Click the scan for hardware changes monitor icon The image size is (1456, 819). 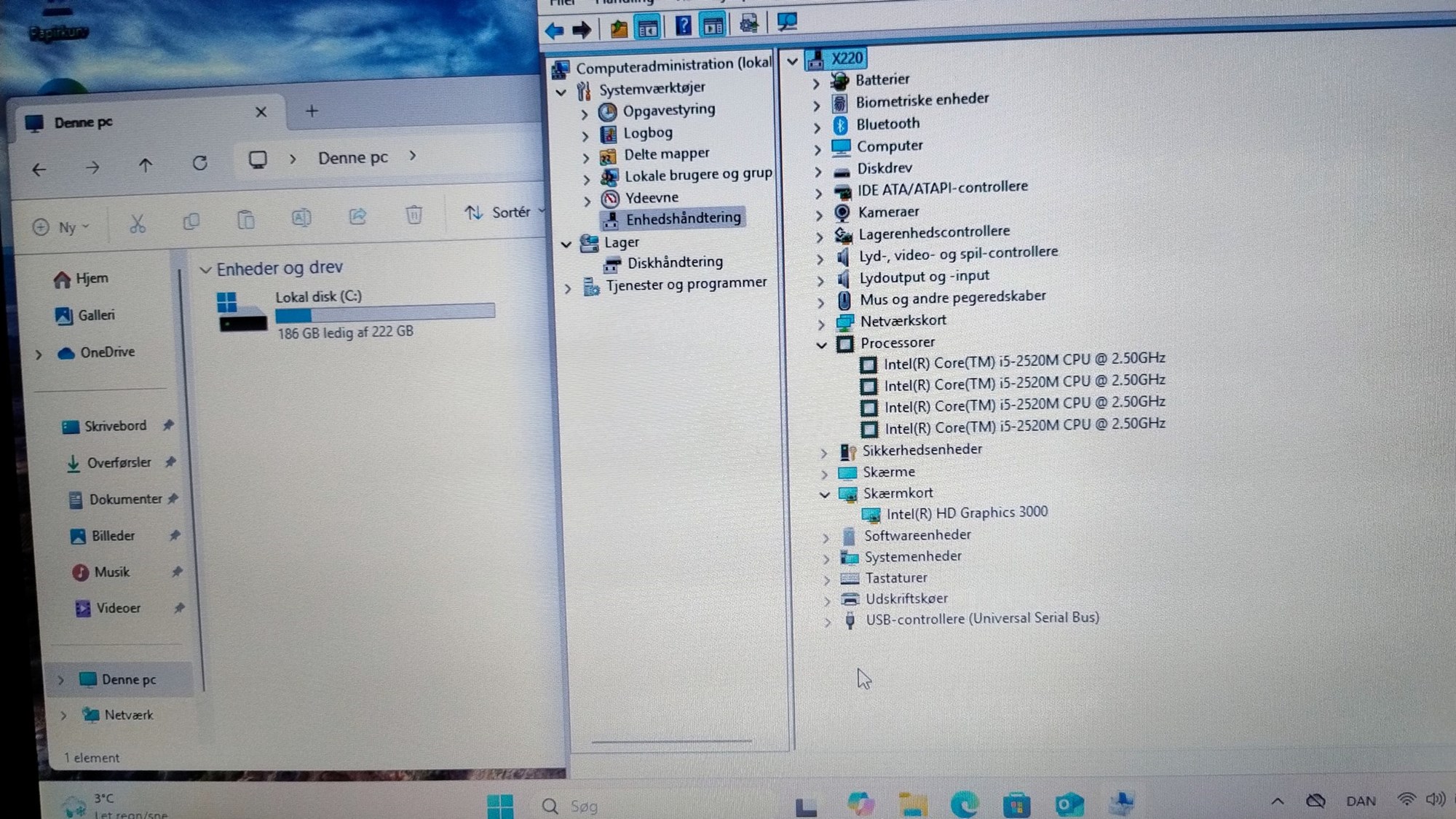tap(787, 22)
